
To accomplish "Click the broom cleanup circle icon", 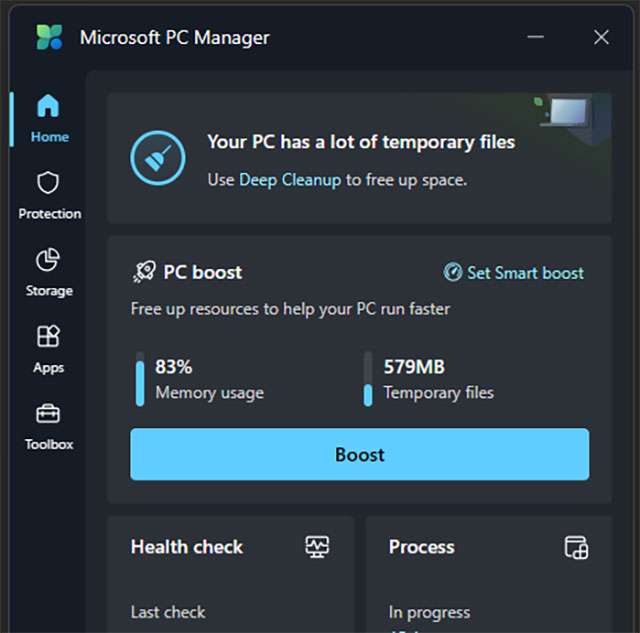I will pyautogui.click(x=158, y=158).
